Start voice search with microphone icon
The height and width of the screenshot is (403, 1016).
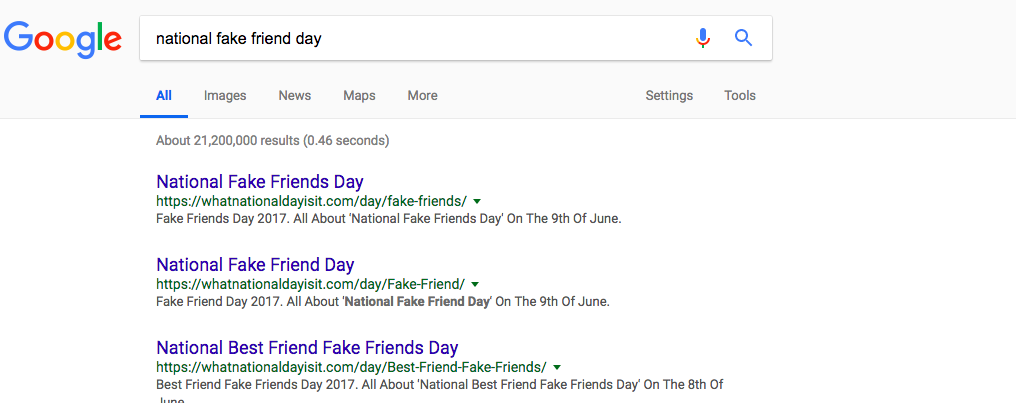(x=702, y=38)
